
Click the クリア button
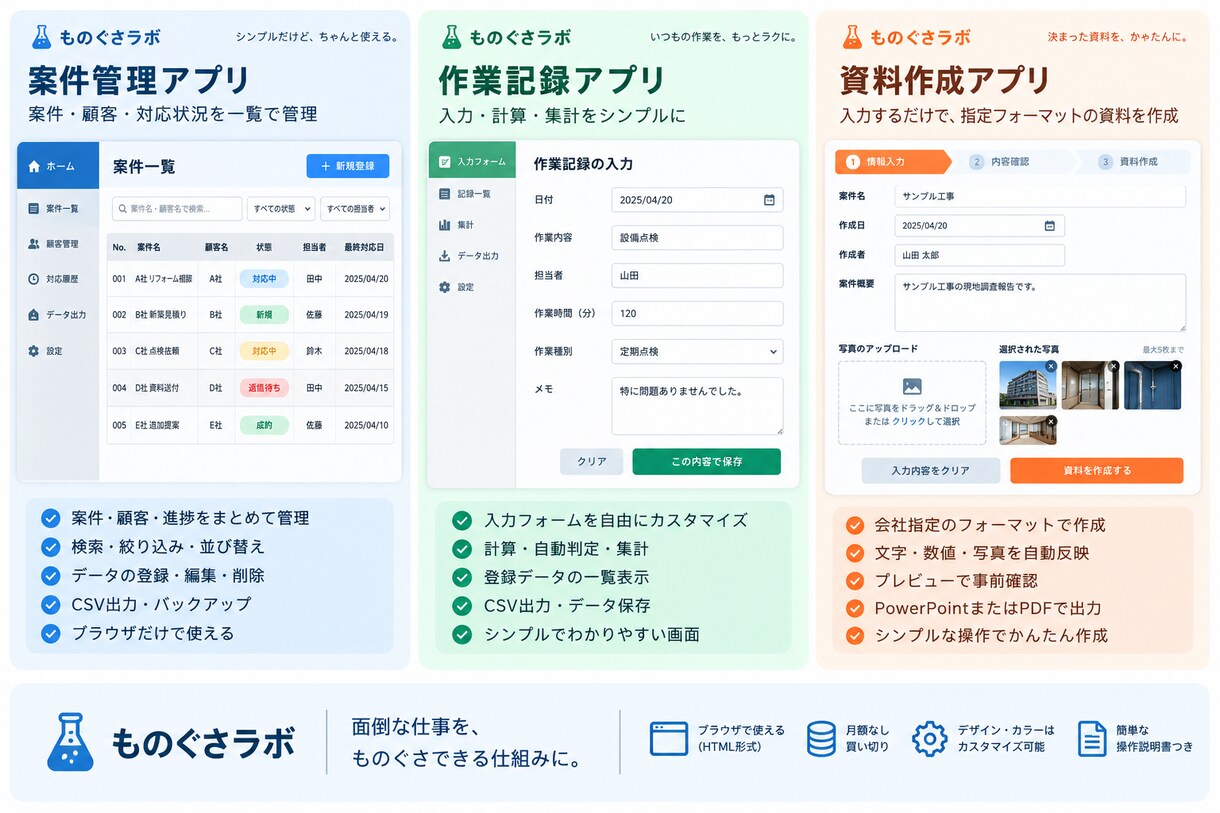tap(592, 461)
